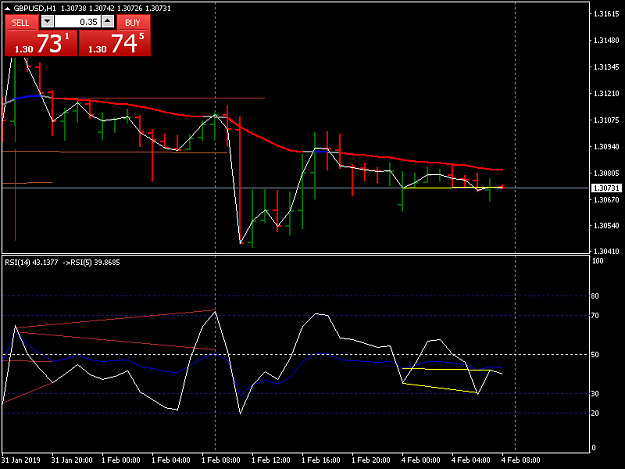The height and width of the screenshot is (469, 625).
Task: Click the 1 Feb 12:00 time label
Action: (x=271, y=460)
